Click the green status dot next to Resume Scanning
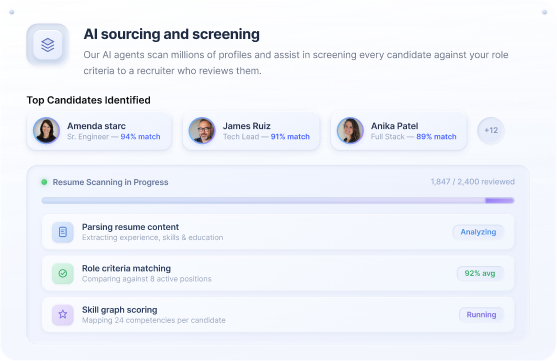This screenshot has height=361, width=557. pos(44,182)
